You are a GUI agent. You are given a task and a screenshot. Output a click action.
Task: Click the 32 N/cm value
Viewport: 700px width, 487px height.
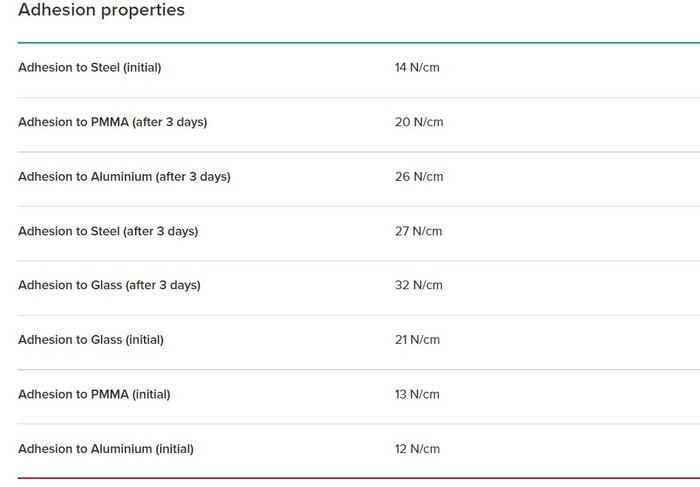tap(418, 285)
